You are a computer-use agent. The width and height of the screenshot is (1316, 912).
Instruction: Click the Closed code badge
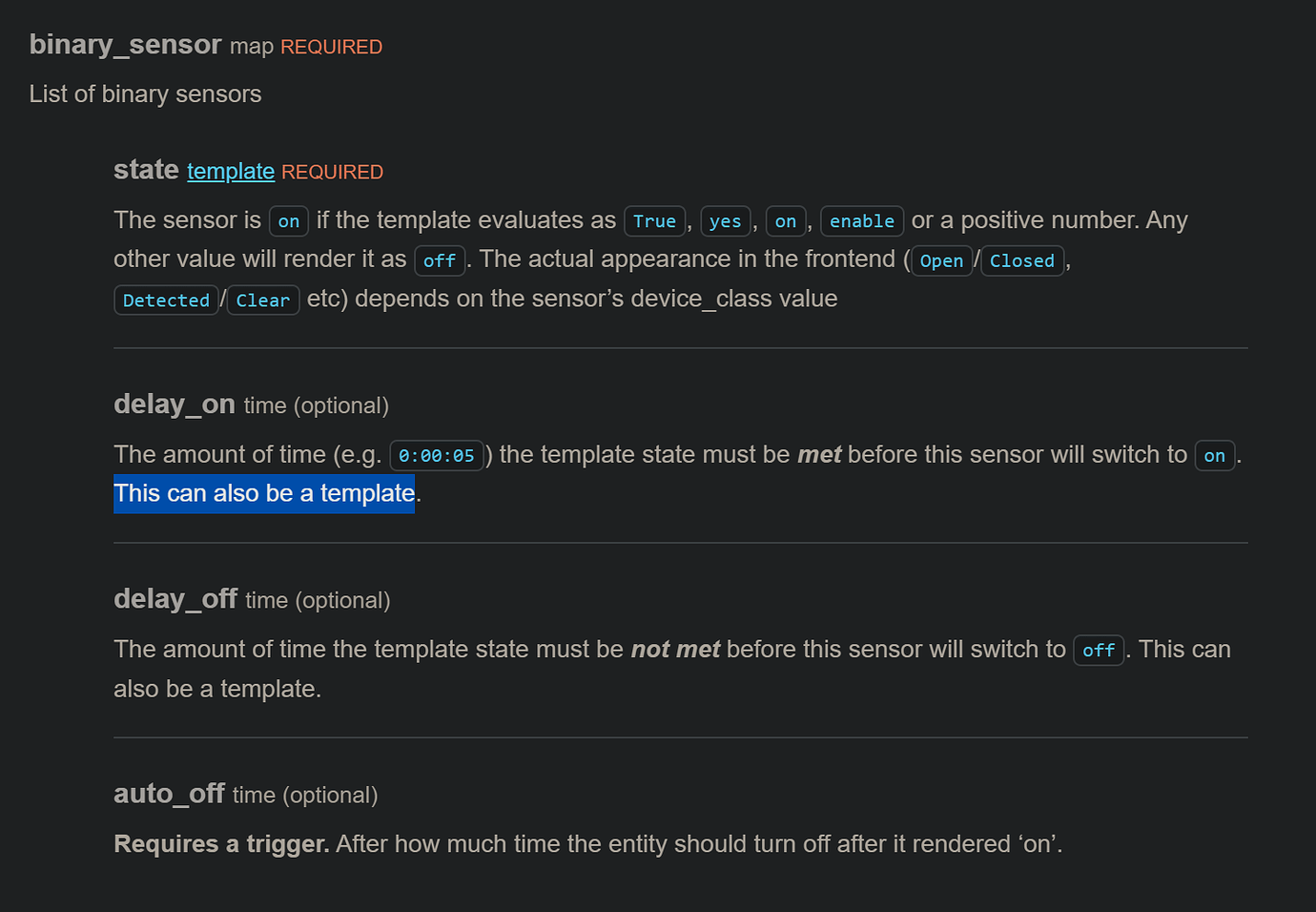1021,260
